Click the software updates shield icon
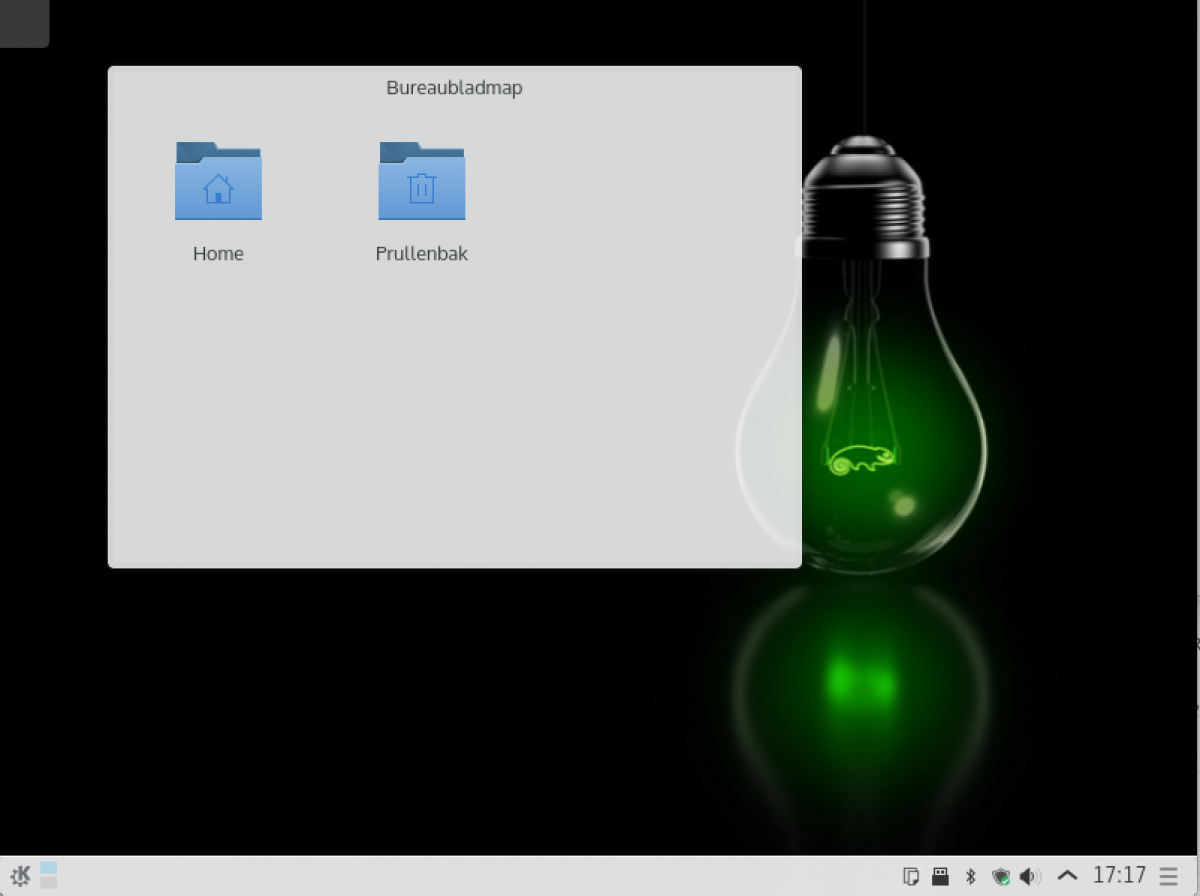 coord(999,877)
